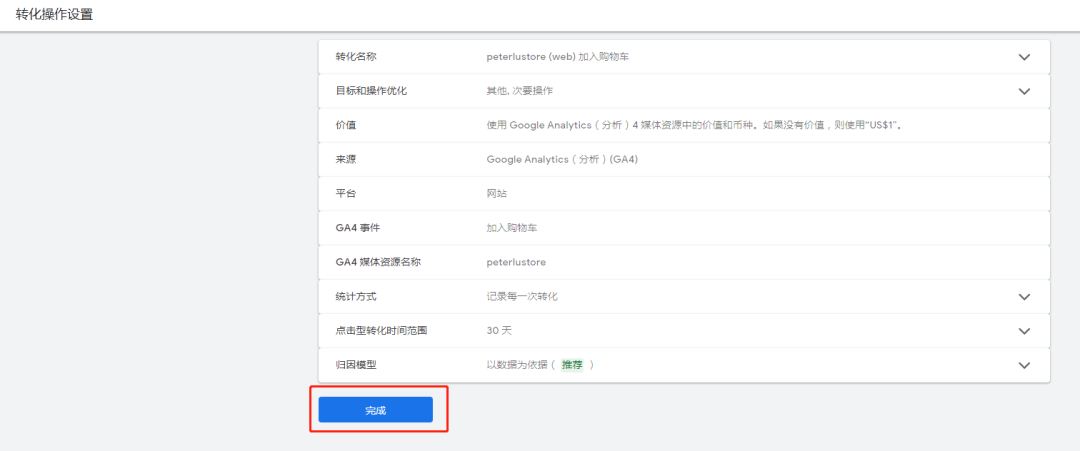The height and width of the screenshot is (451, 1080).
Task: Click the 媒体资源名称 value peterlustore
Action: [x=516, y=262]
